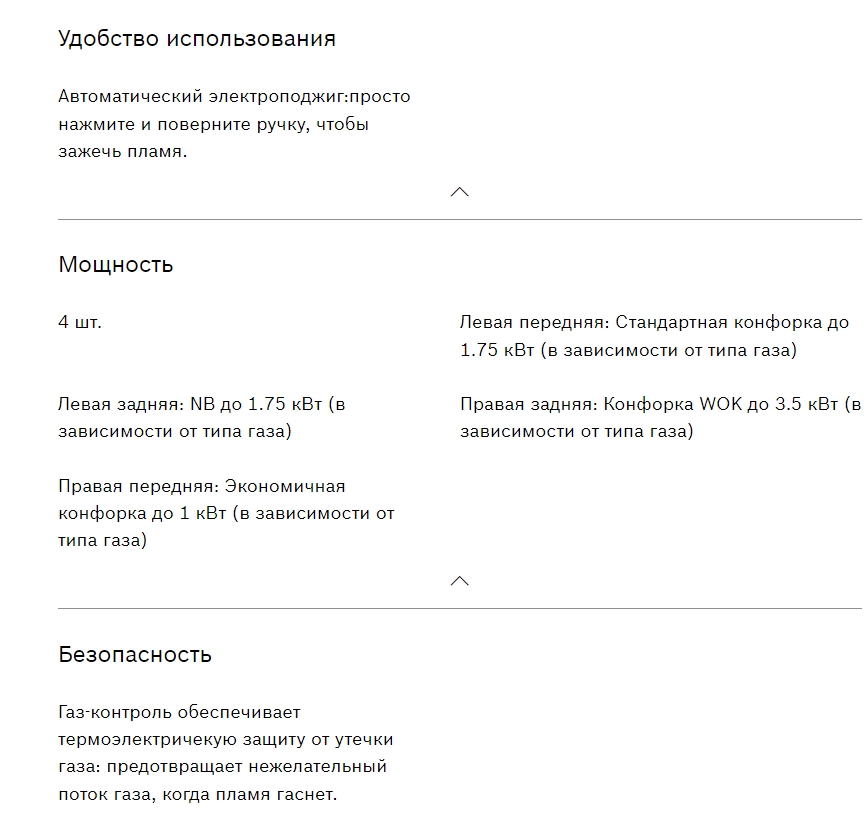Collapse the Мощность section chevron

(460, 581)
